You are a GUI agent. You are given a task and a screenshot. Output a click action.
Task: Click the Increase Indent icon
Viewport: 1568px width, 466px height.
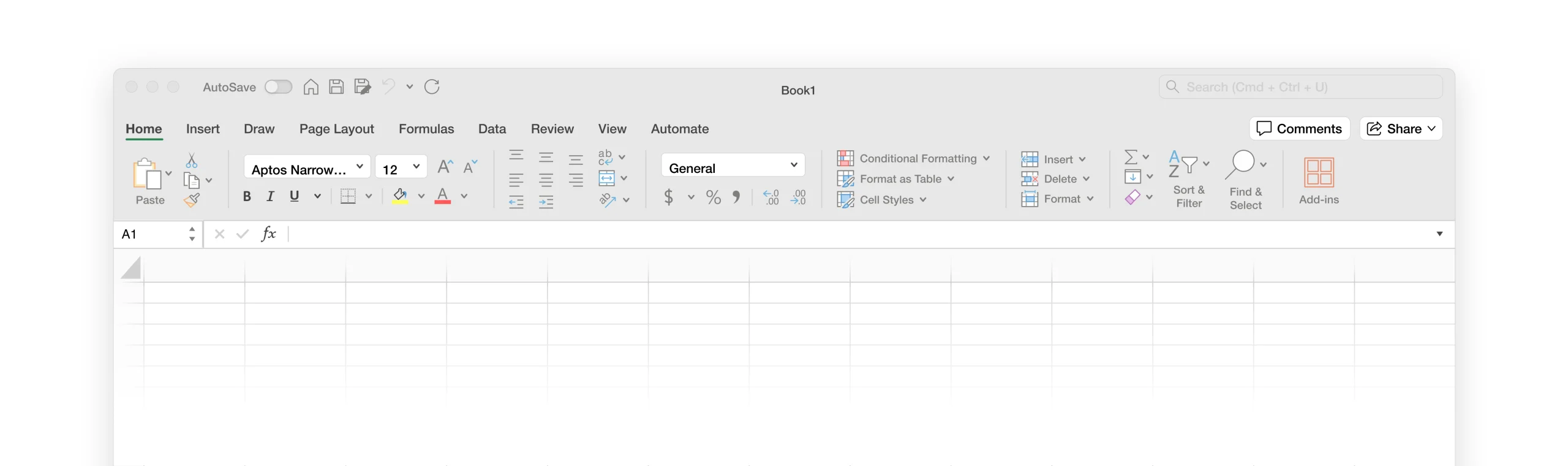(x=546, y=202)
